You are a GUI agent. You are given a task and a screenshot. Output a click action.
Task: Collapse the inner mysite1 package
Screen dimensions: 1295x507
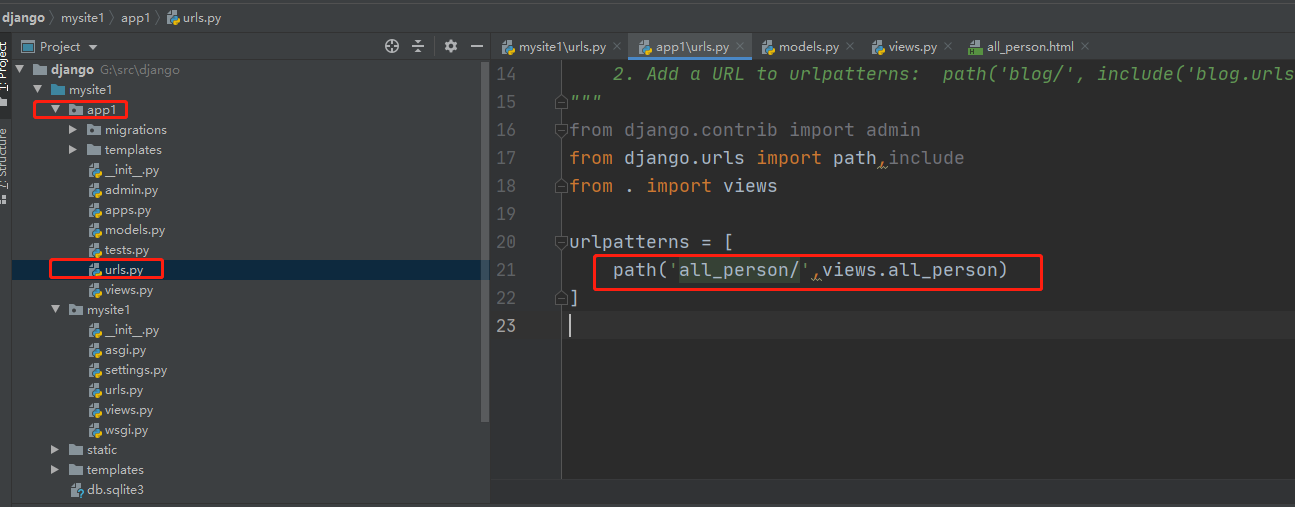point(56,310)
